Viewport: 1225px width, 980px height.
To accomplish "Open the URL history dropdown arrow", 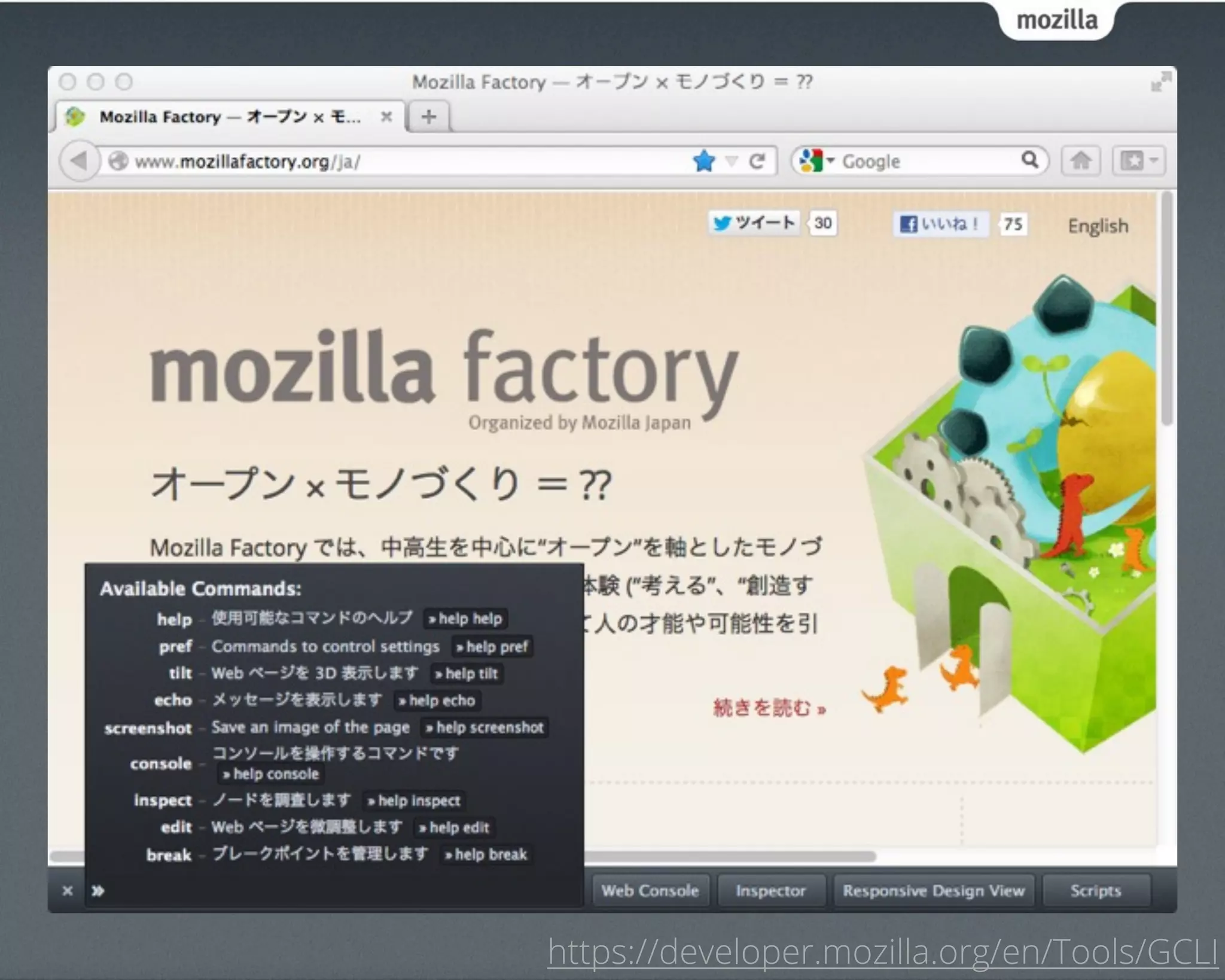I will 731,161.
